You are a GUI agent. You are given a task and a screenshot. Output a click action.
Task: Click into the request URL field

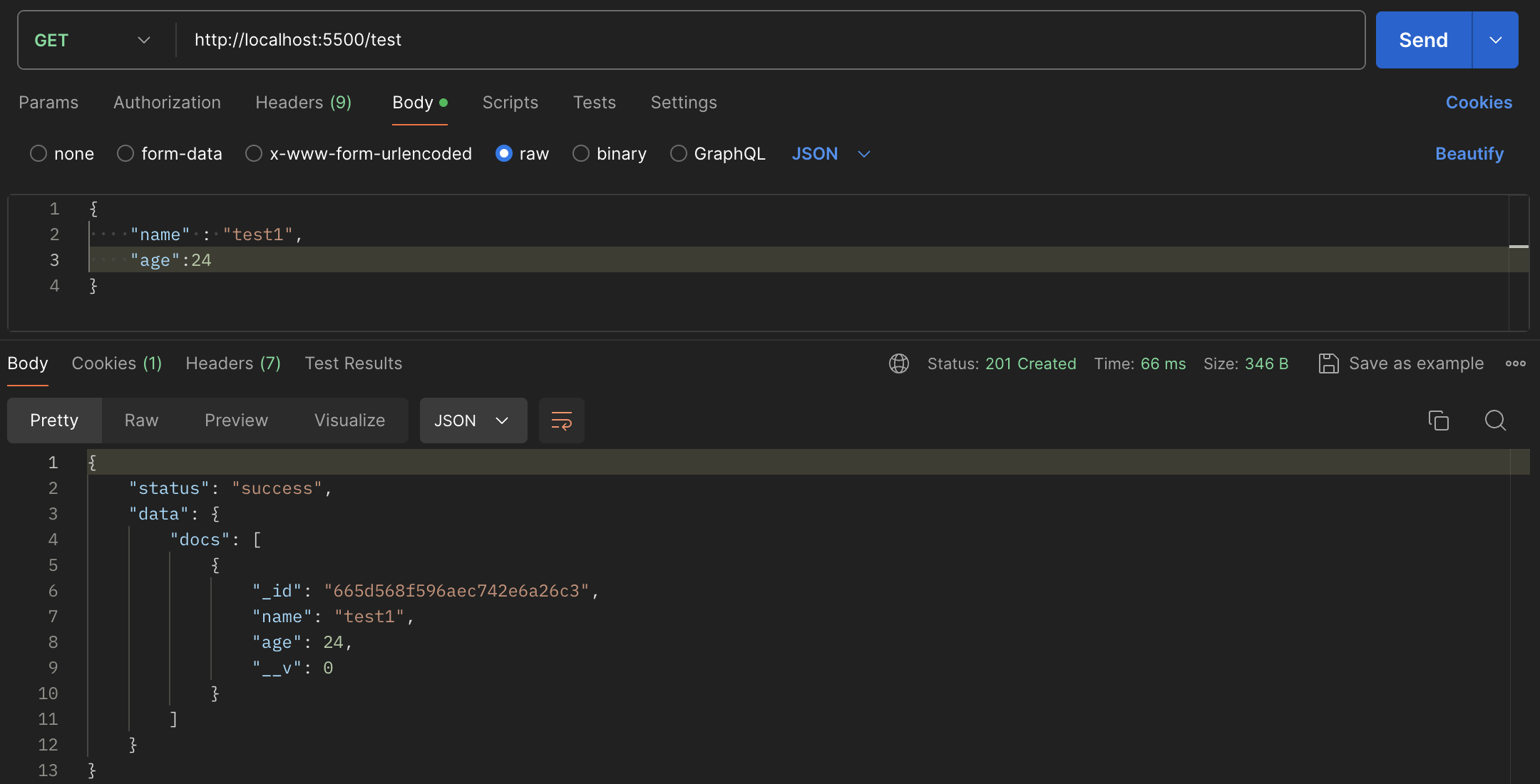click(713, 40)
